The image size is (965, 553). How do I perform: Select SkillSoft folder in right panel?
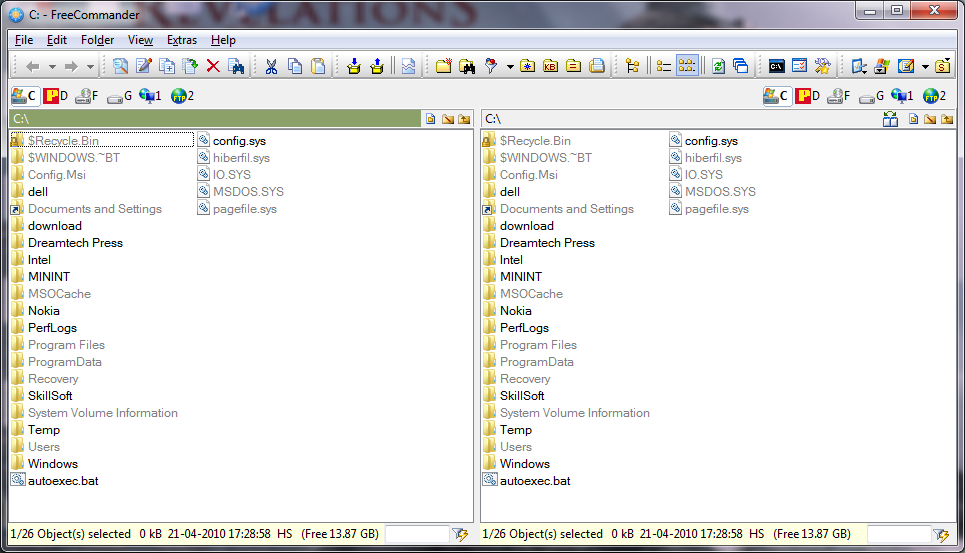[514, 396]
